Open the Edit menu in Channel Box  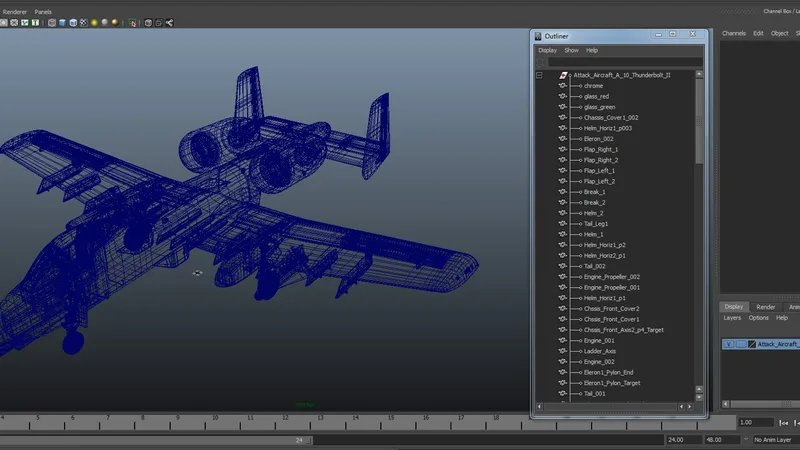point(758,33)
